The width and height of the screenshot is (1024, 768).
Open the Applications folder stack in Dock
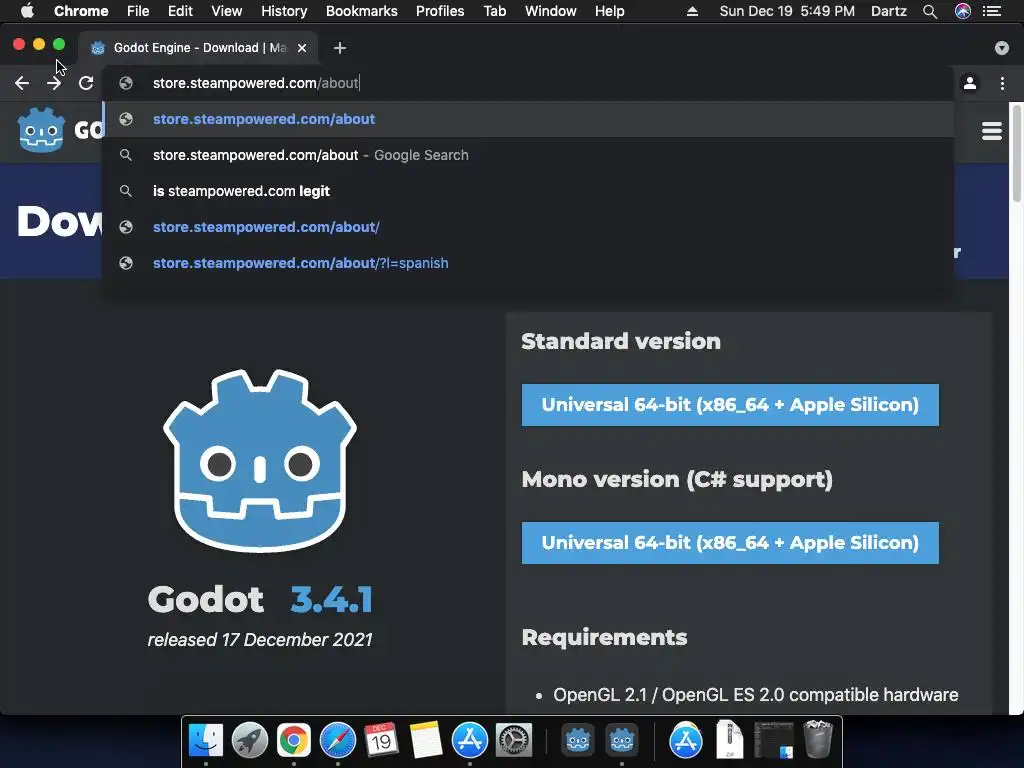point(686,741)
